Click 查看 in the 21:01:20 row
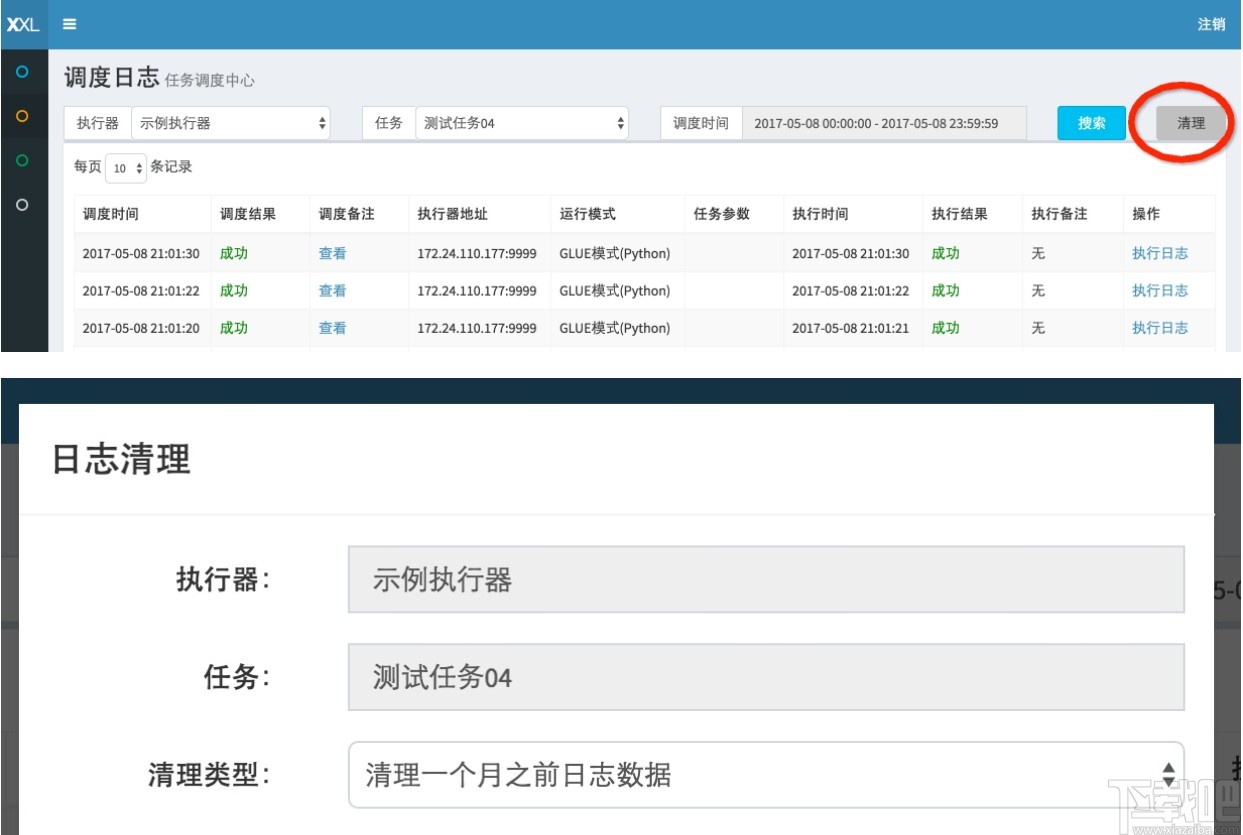 tap(333, 327)
